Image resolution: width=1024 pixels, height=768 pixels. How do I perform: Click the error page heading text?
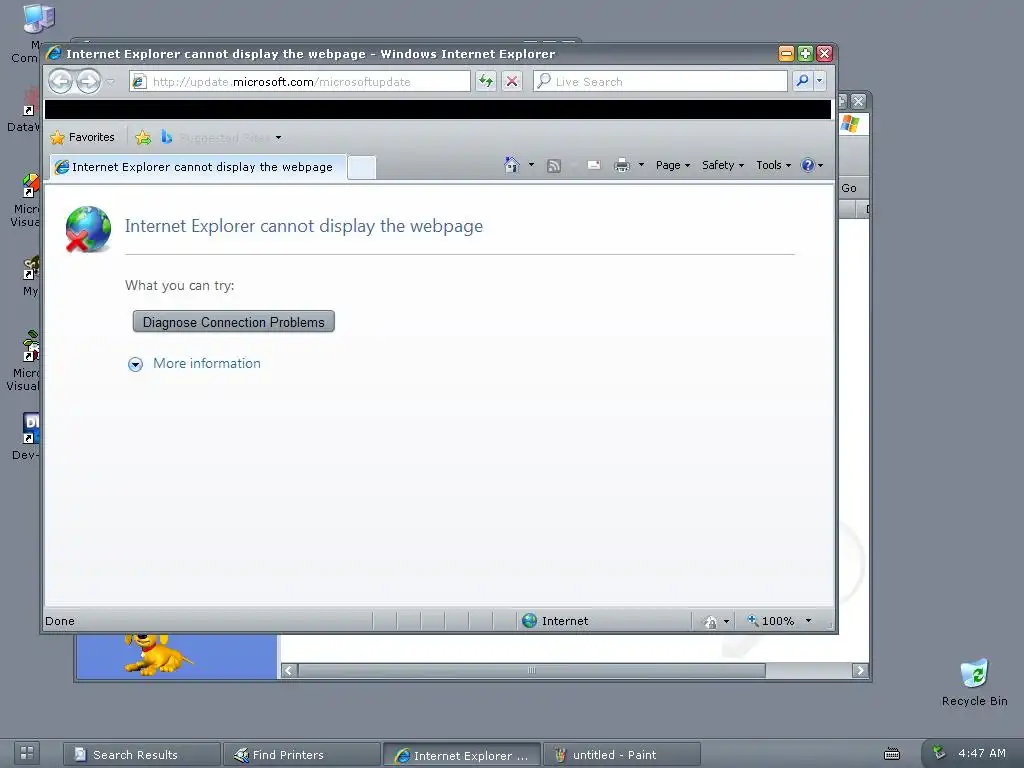304,226
